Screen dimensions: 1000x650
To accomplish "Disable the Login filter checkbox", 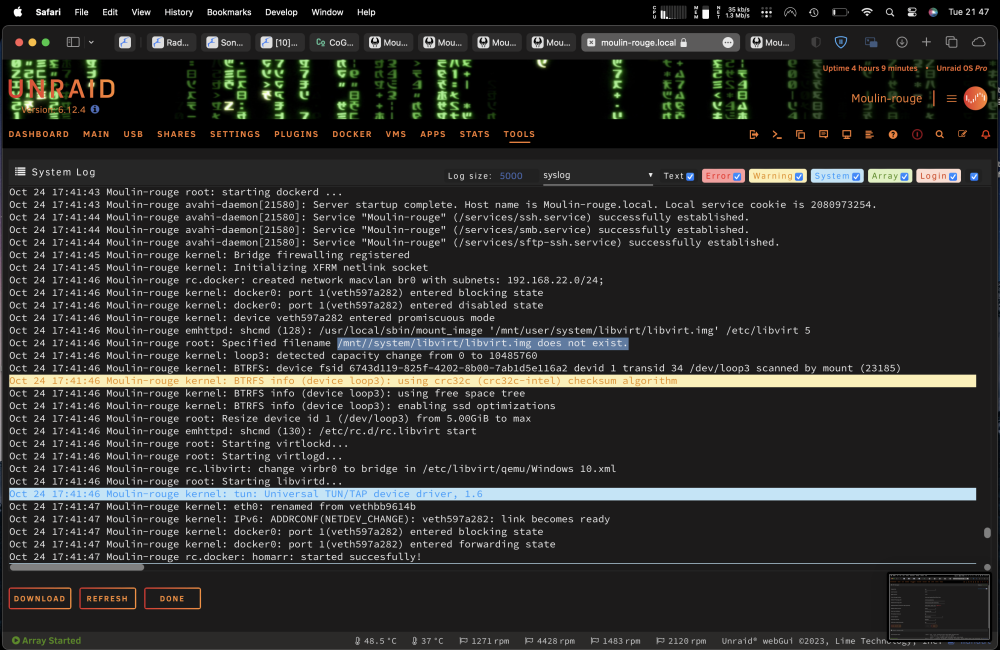I will (953, 177).
